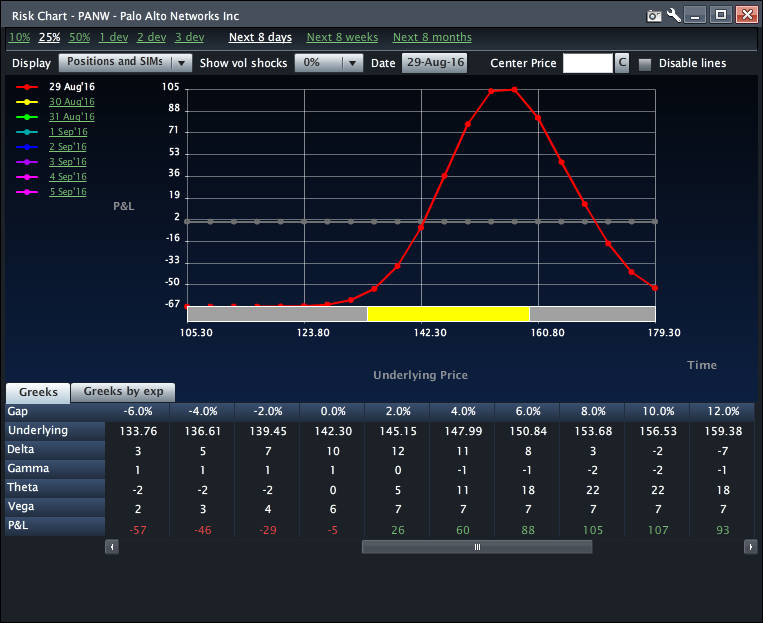
Task: Click the right scroll arrow under the table
Action: [750, 547]
